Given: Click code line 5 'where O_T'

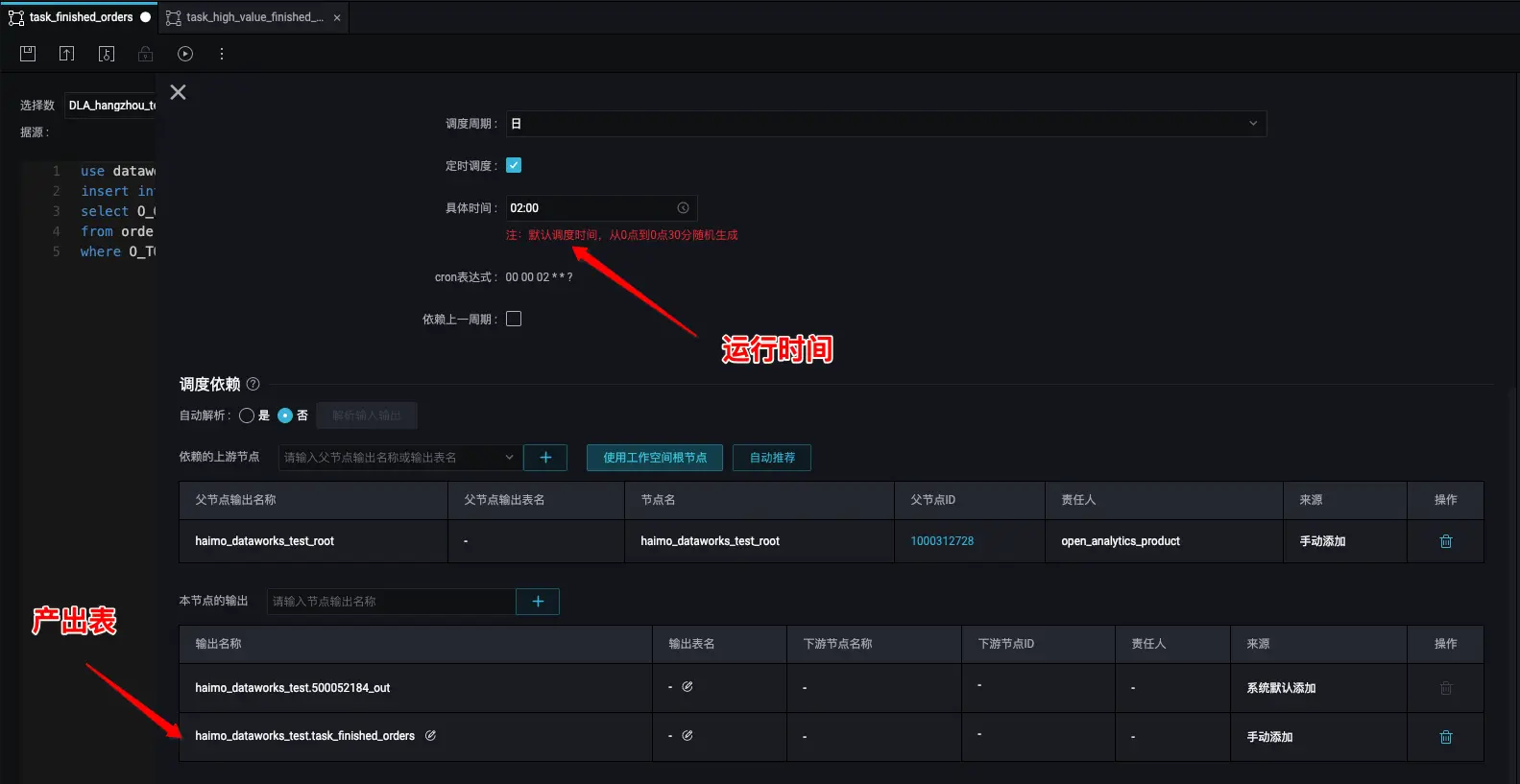Looking at the screenshot, I should (x=118, y=251).
